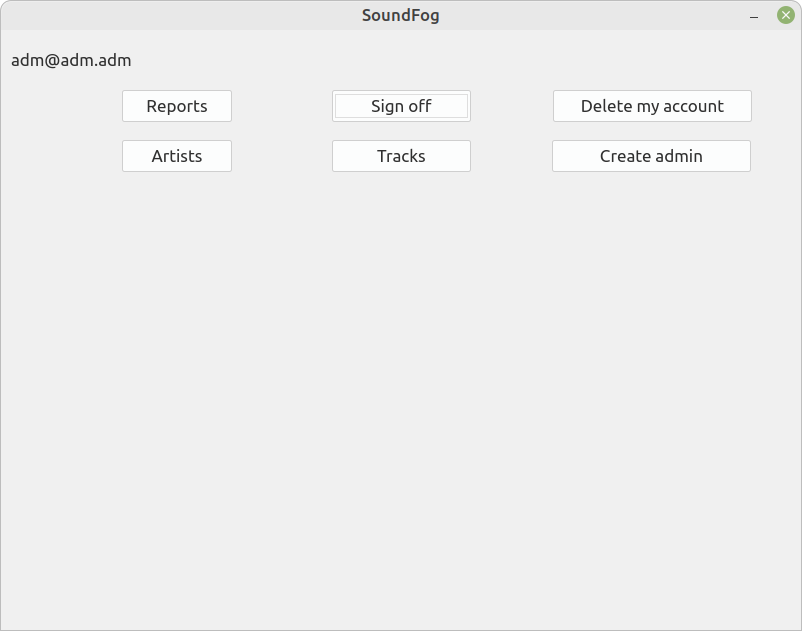Hit the green close icon in title bar
Screen dimensions: 802x631
(x=786, y=15)
